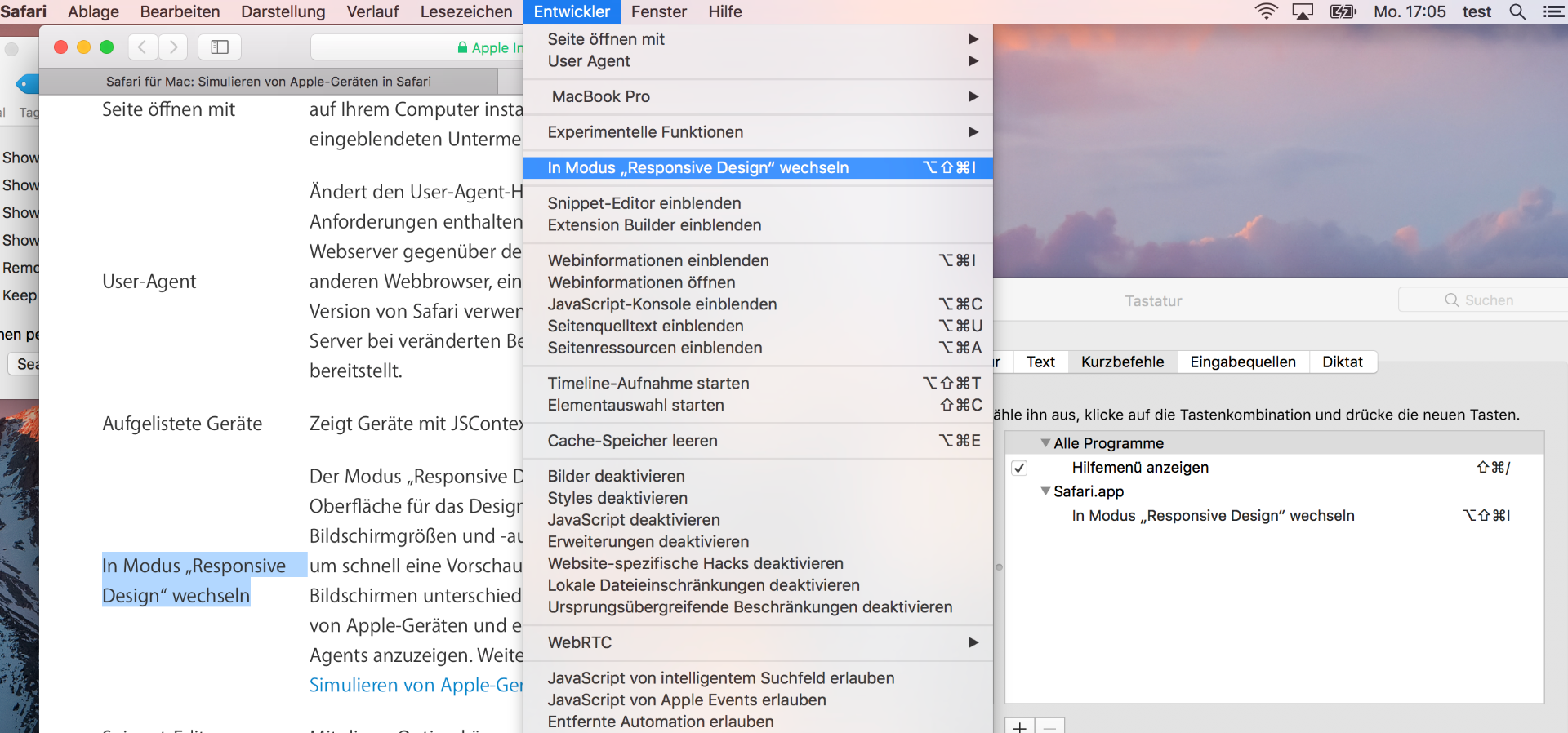Open the Fenster menu
The height and width of the screenshot is (733, 1568).
659,11
